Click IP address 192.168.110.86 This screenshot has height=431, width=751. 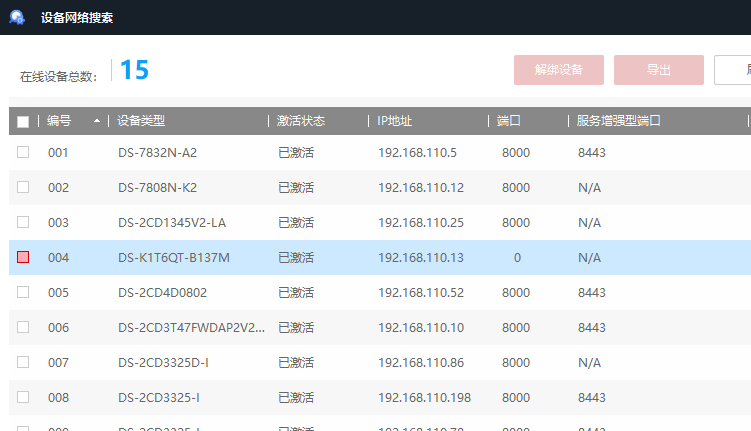[421, 363]
